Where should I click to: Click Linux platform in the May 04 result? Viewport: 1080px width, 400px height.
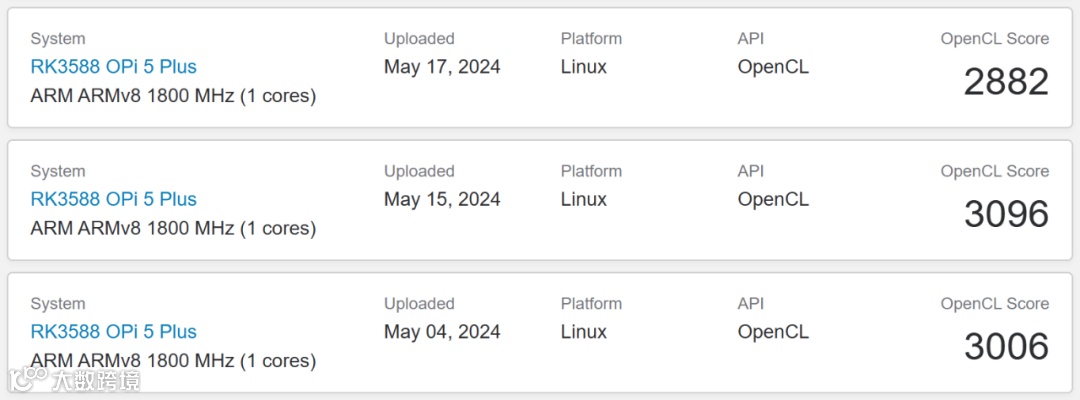pyautogui.click(x=584, y=332)
